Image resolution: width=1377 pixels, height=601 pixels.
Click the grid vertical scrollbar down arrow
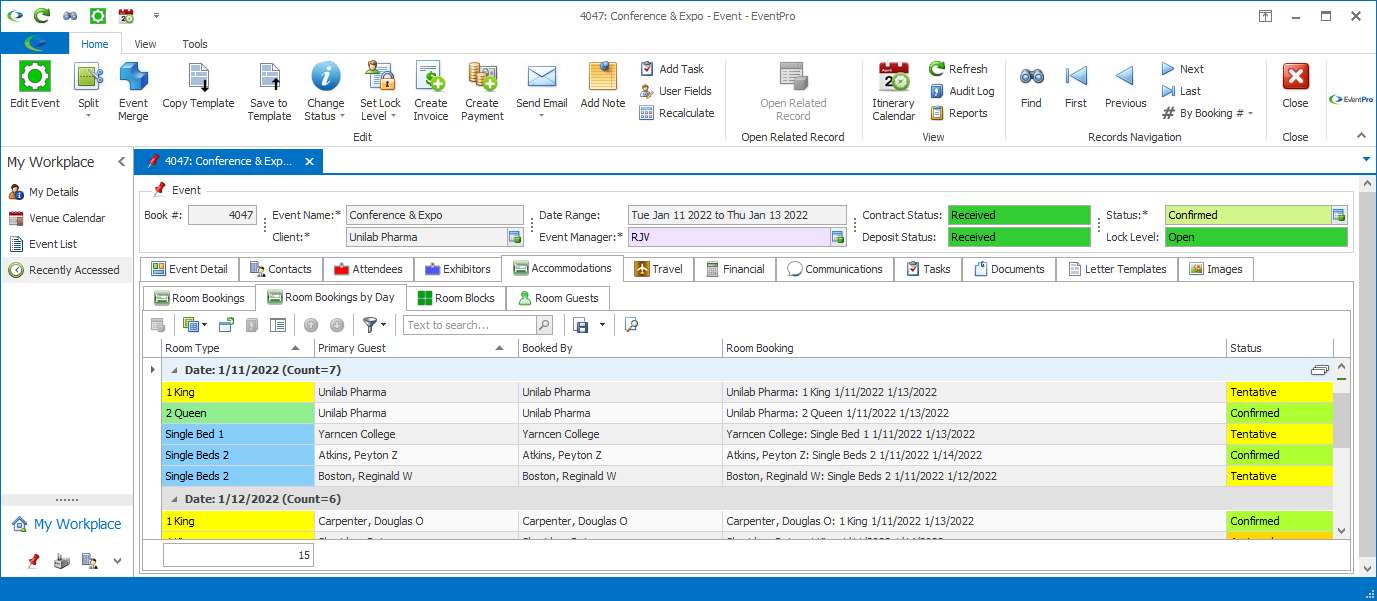(1341, 532)
